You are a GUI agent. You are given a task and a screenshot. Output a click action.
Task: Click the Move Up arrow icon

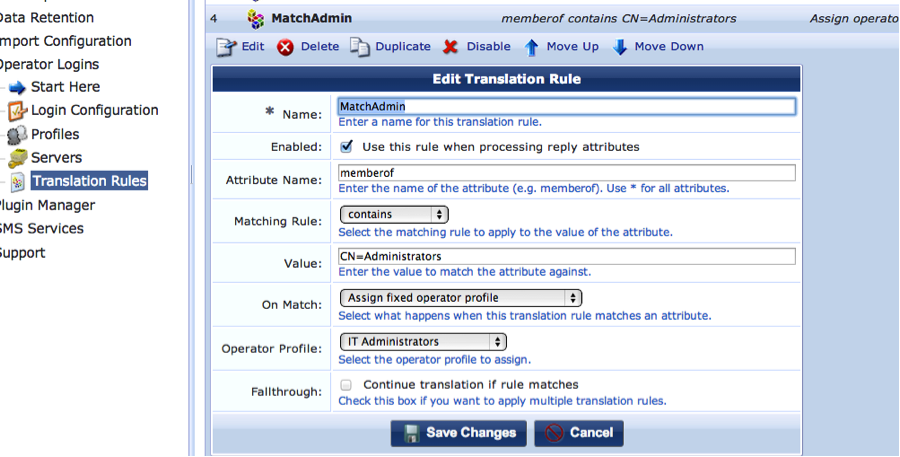tap(531, 47)
